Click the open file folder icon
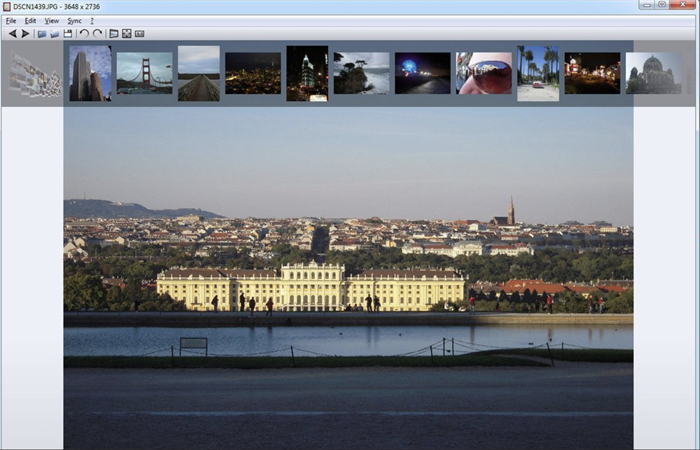 click(42, 33)
